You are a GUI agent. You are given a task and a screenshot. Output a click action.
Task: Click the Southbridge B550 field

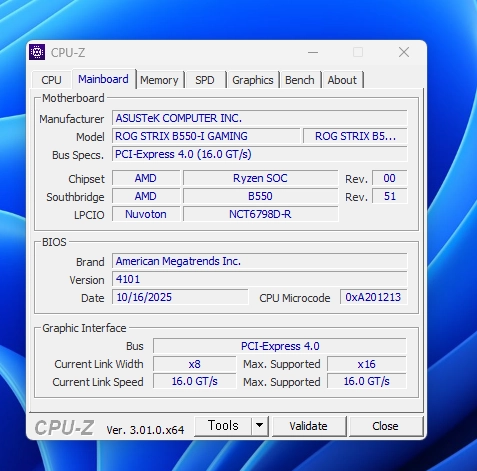pos(260,196)
